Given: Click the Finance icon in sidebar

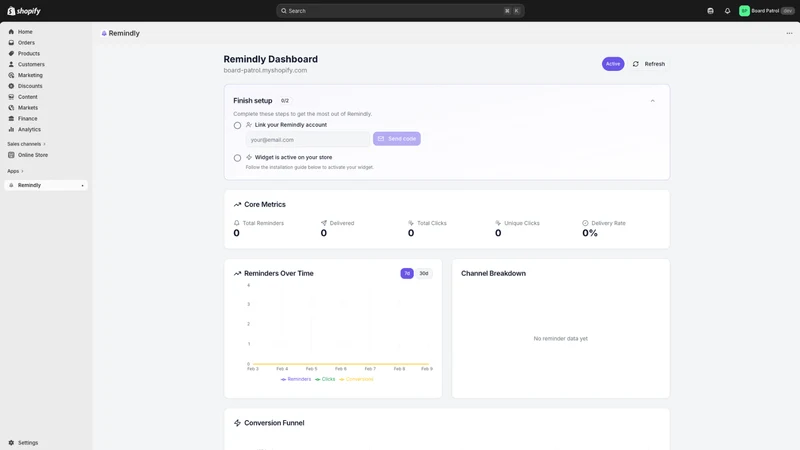Looking at the screenshot, I should click(x=11, y=118).
